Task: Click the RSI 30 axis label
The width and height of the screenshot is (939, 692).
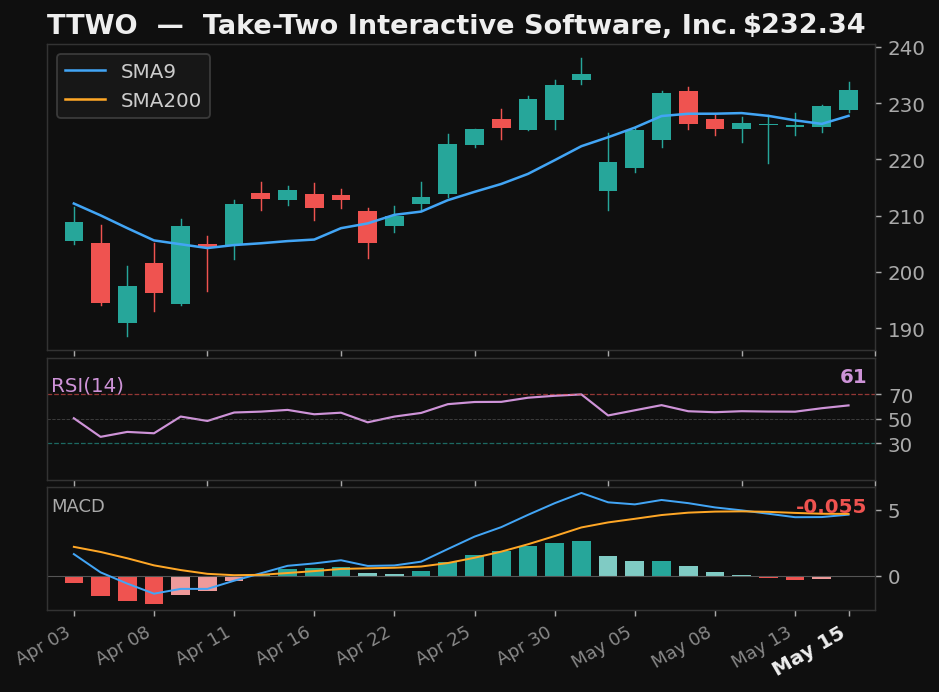Action: (x=900, y=445)
